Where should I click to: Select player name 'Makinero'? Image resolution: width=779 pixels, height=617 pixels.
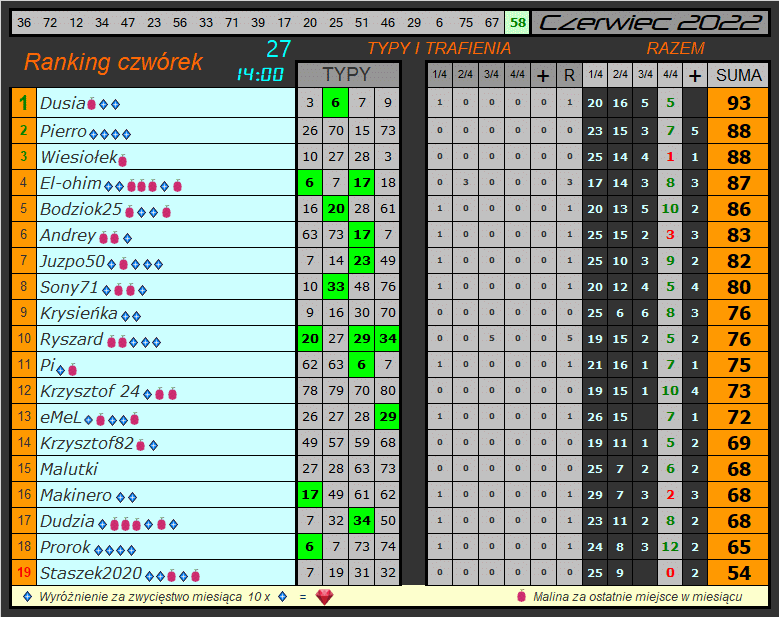click(76, 495)
